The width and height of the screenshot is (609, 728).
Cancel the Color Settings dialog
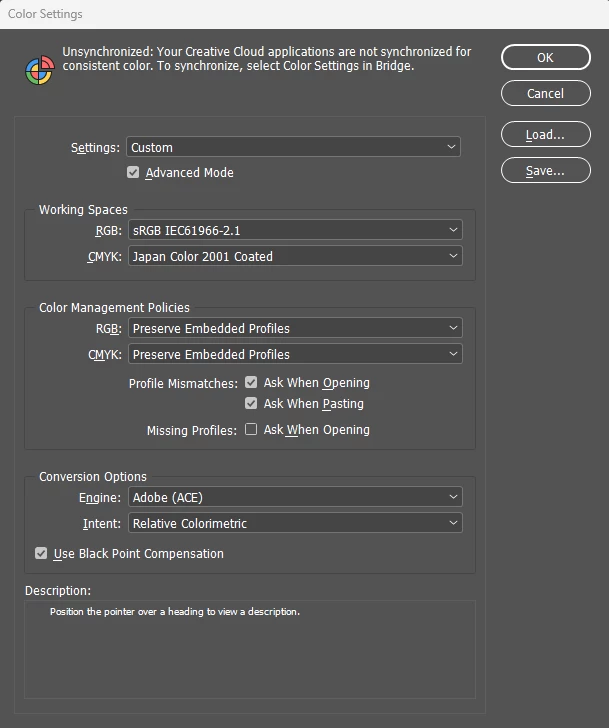(x=545, y=93)
